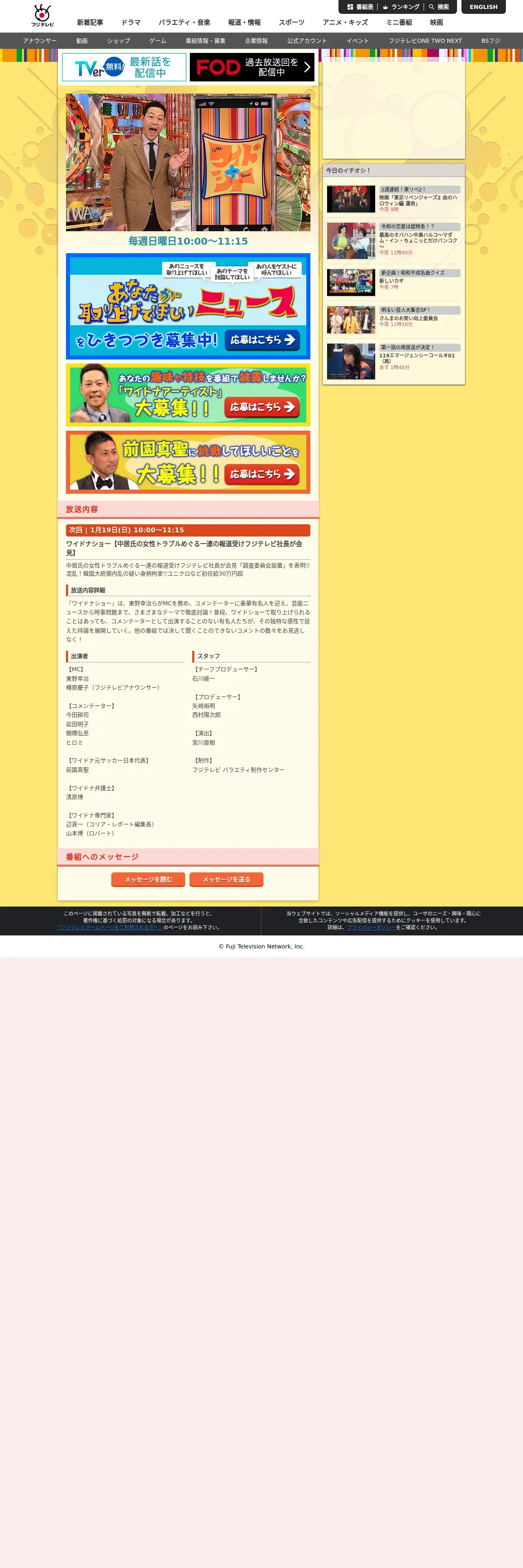This screenshot has width=523, height=1568.
Task: Open the バラエティ・音楽 menu
Action: click(185, 22)
